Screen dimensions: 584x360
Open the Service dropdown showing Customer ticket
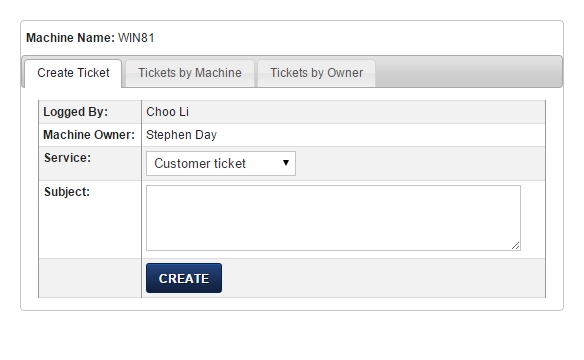point(221,163)
